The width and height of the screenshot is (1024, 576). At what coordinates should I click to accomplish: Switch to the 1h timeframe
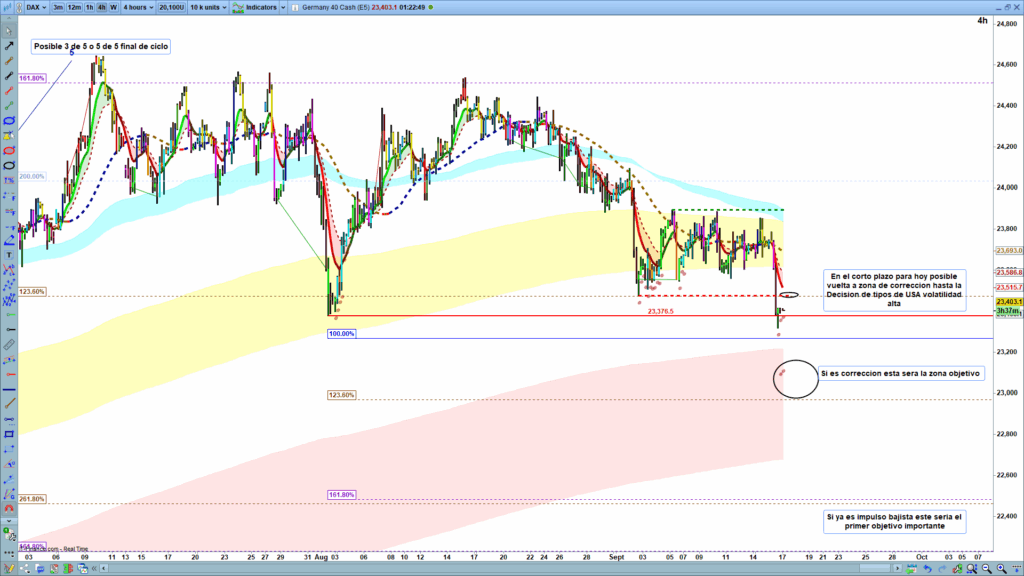point(90,7)
